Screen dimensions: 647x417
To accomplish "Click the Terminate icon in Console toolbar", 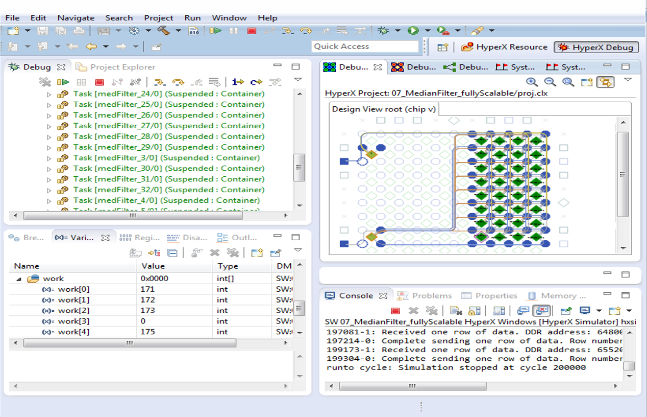I will [x=395, y=311].
